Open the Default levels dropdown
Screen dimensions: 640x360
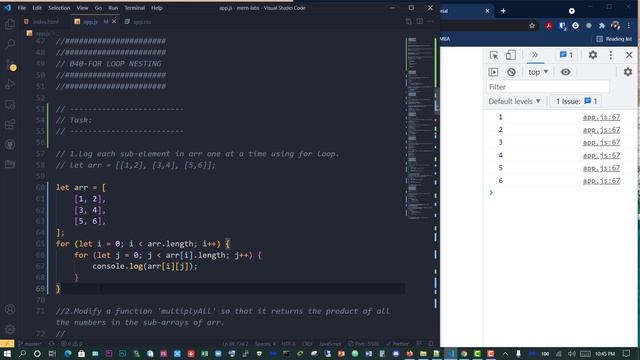click(x=514, y=101)
